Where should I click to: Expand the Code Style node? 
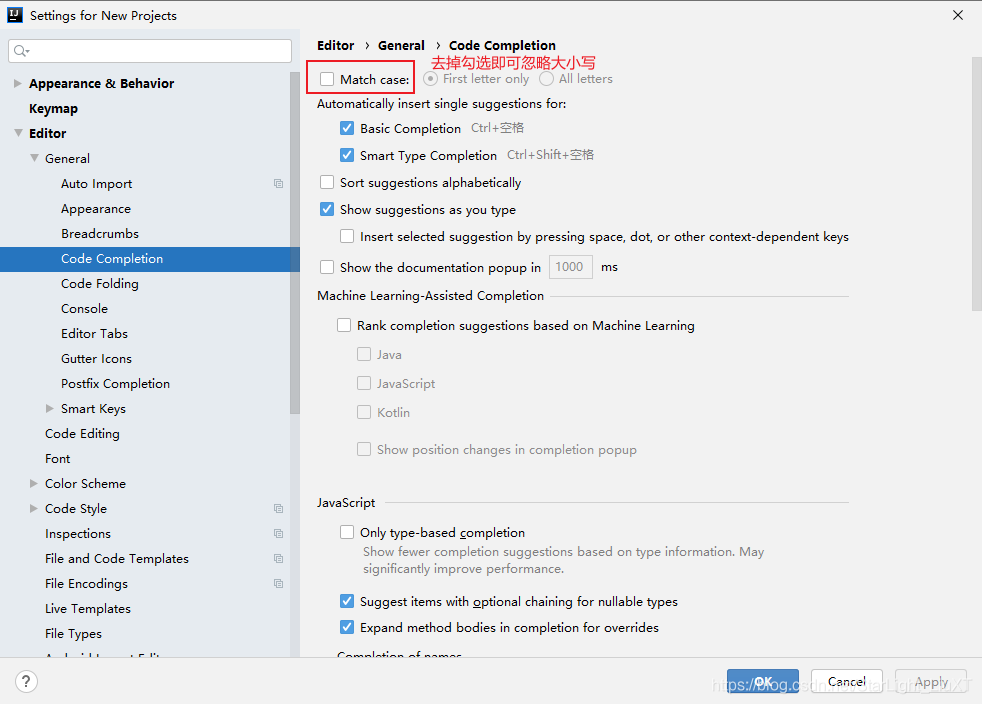point(34,509)
